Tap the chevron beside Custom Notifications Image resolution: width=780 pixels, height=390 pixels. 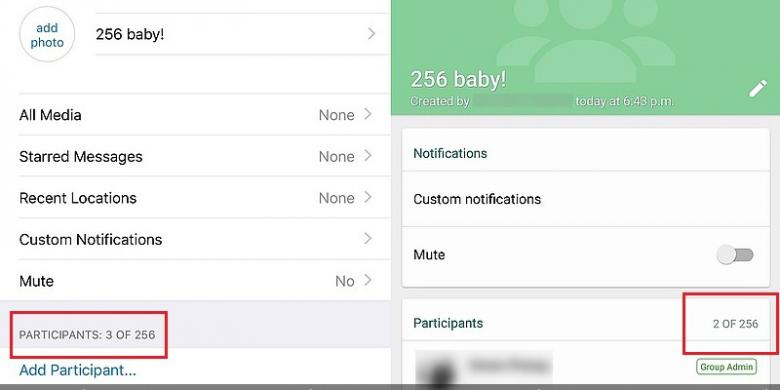tap(368, 239)
